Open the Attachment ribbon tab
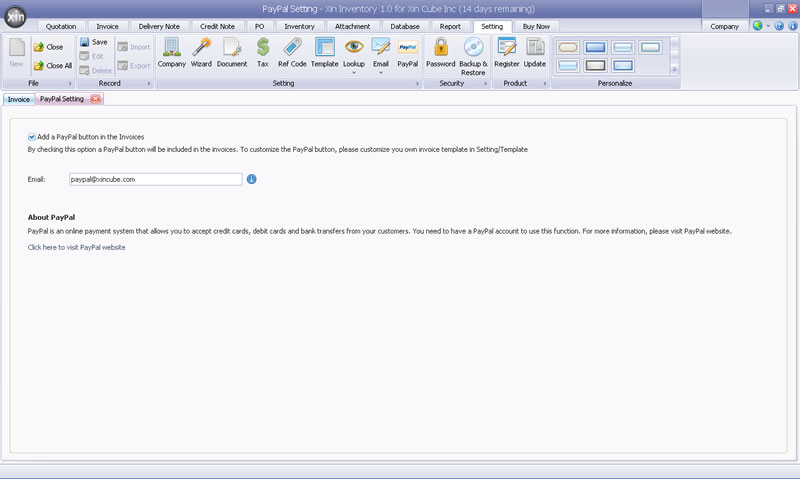The width and height of the screenshot is (800, 479). point(353,27)
